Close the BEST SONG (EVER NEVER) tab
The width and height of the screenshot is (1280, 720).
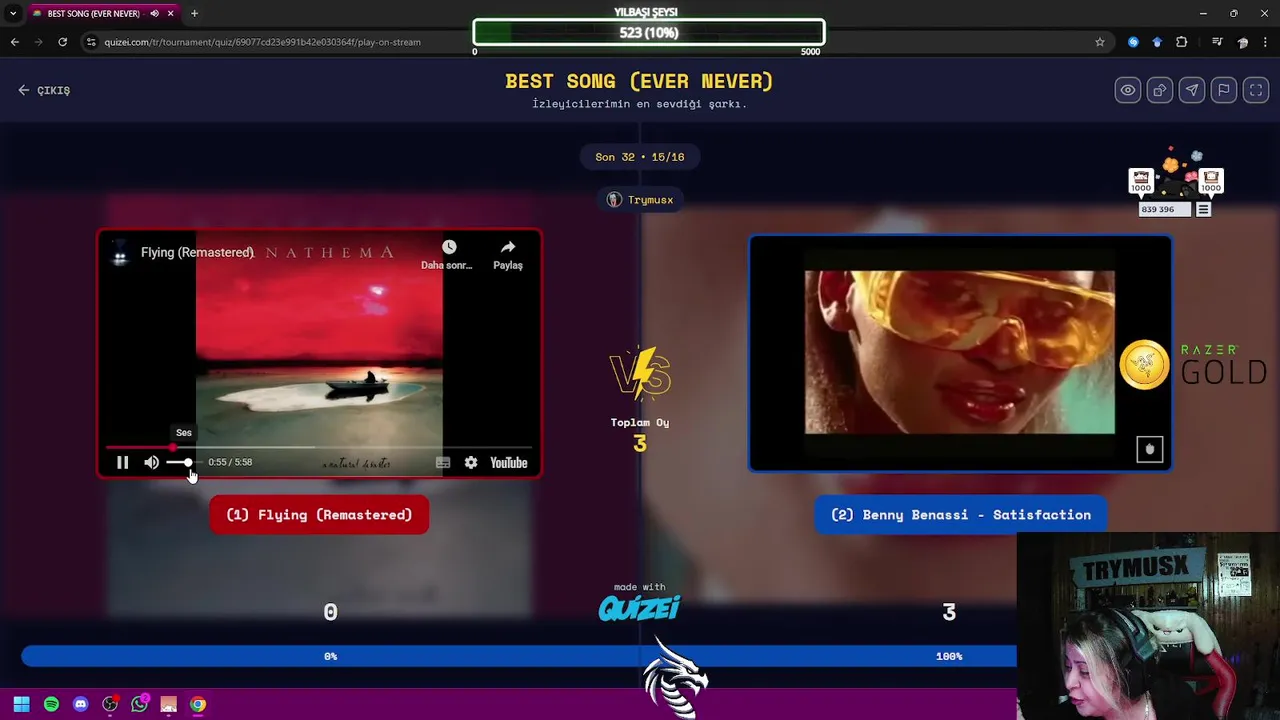[171, 14]
